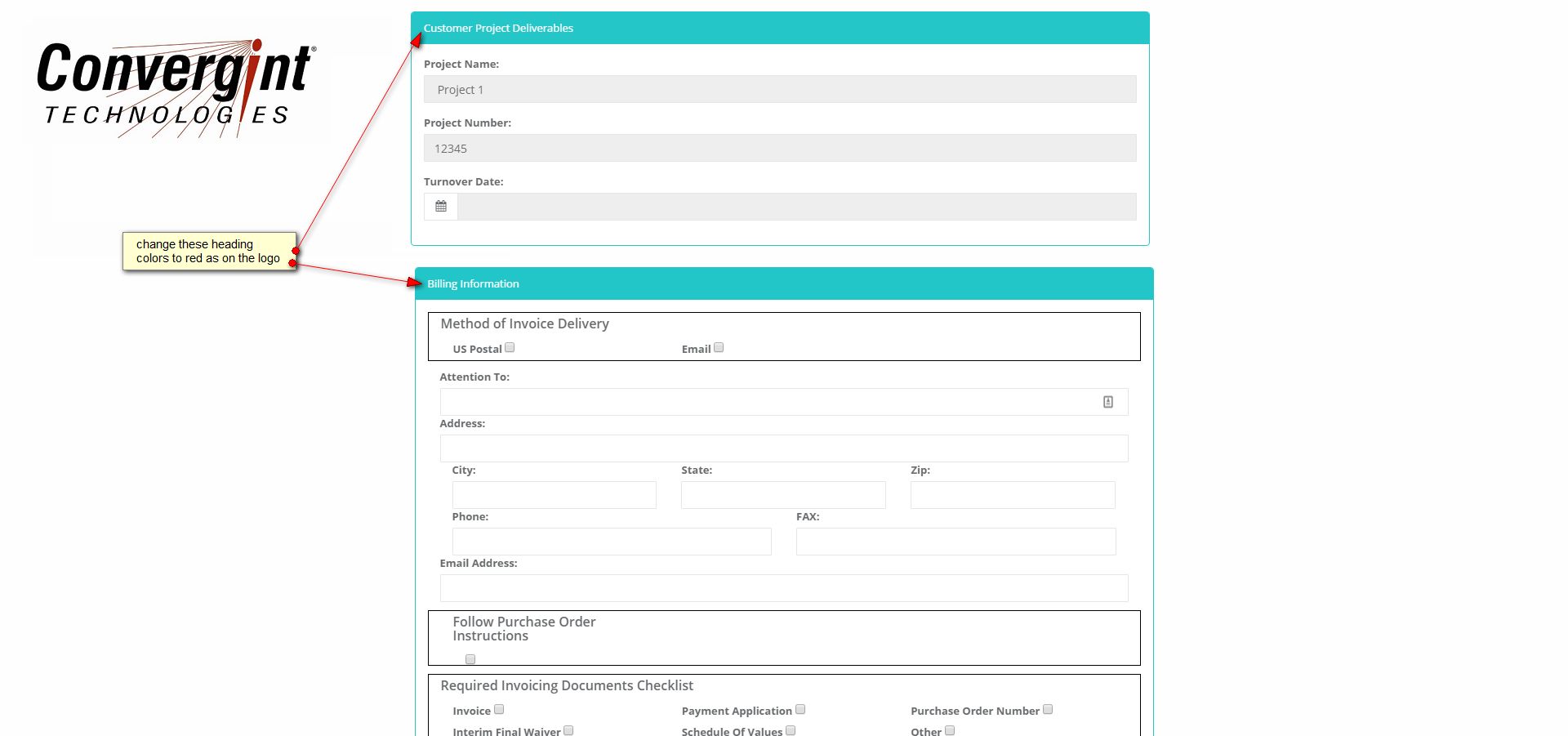
Task: Select the State input field
Action: (x=783, y=495)
